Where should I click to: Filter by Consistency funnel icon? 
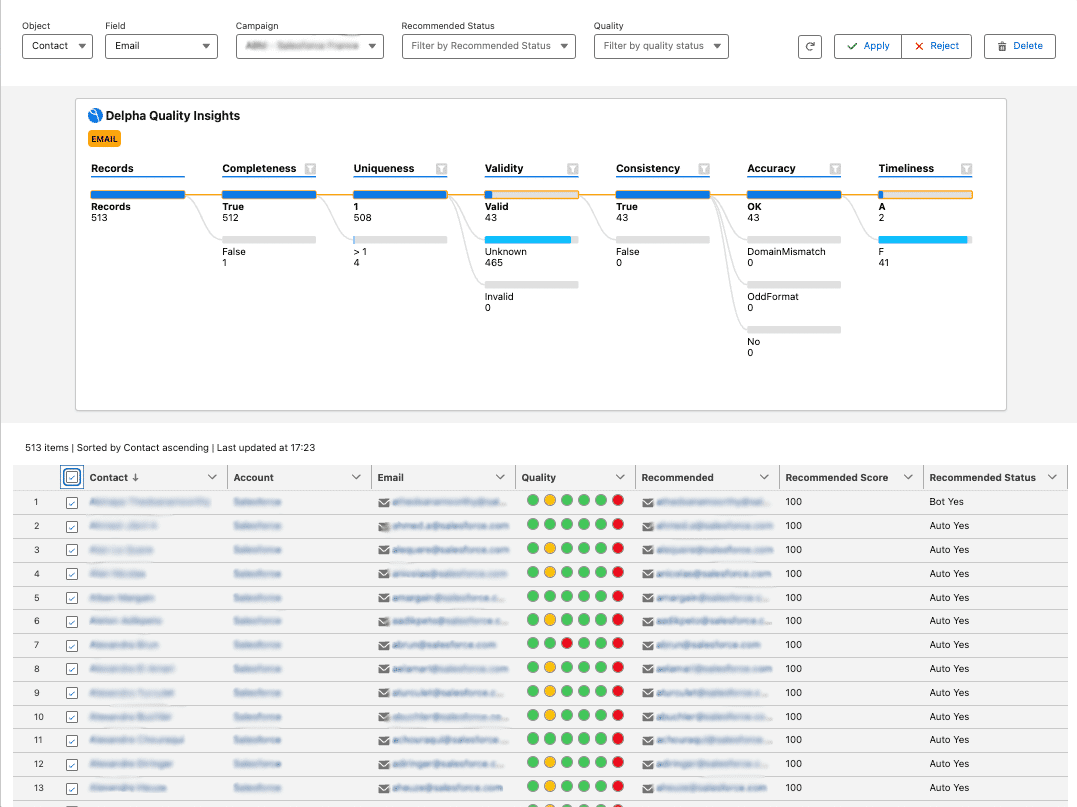point(704,169)
